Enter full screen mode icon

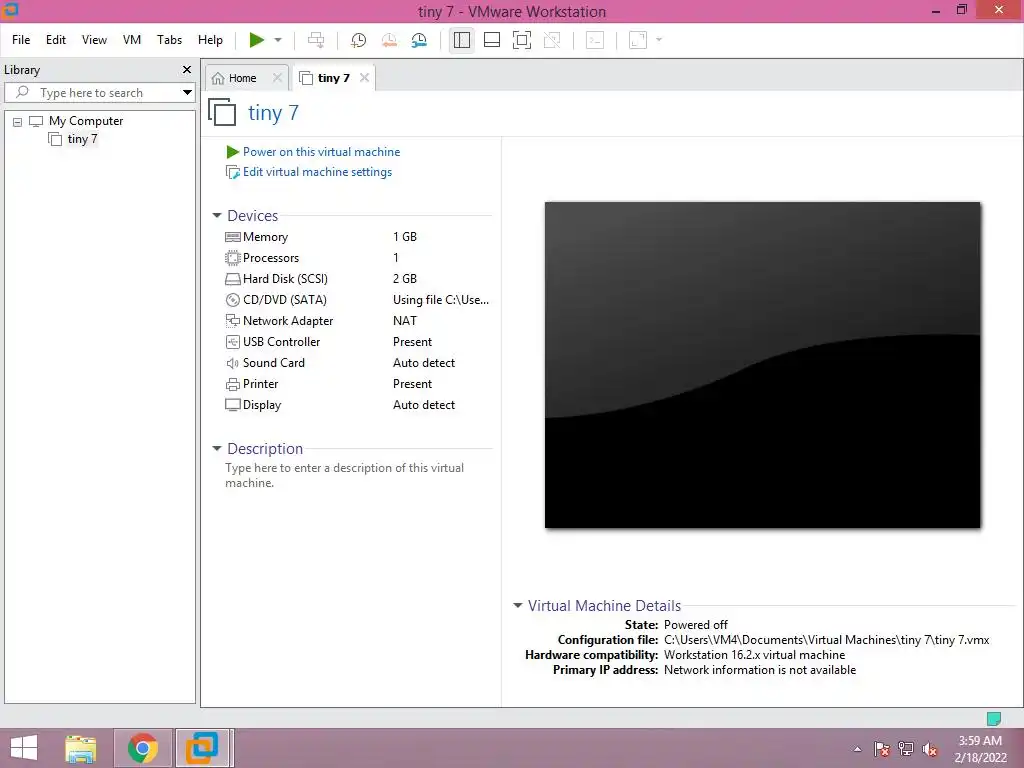coord(522,40)
